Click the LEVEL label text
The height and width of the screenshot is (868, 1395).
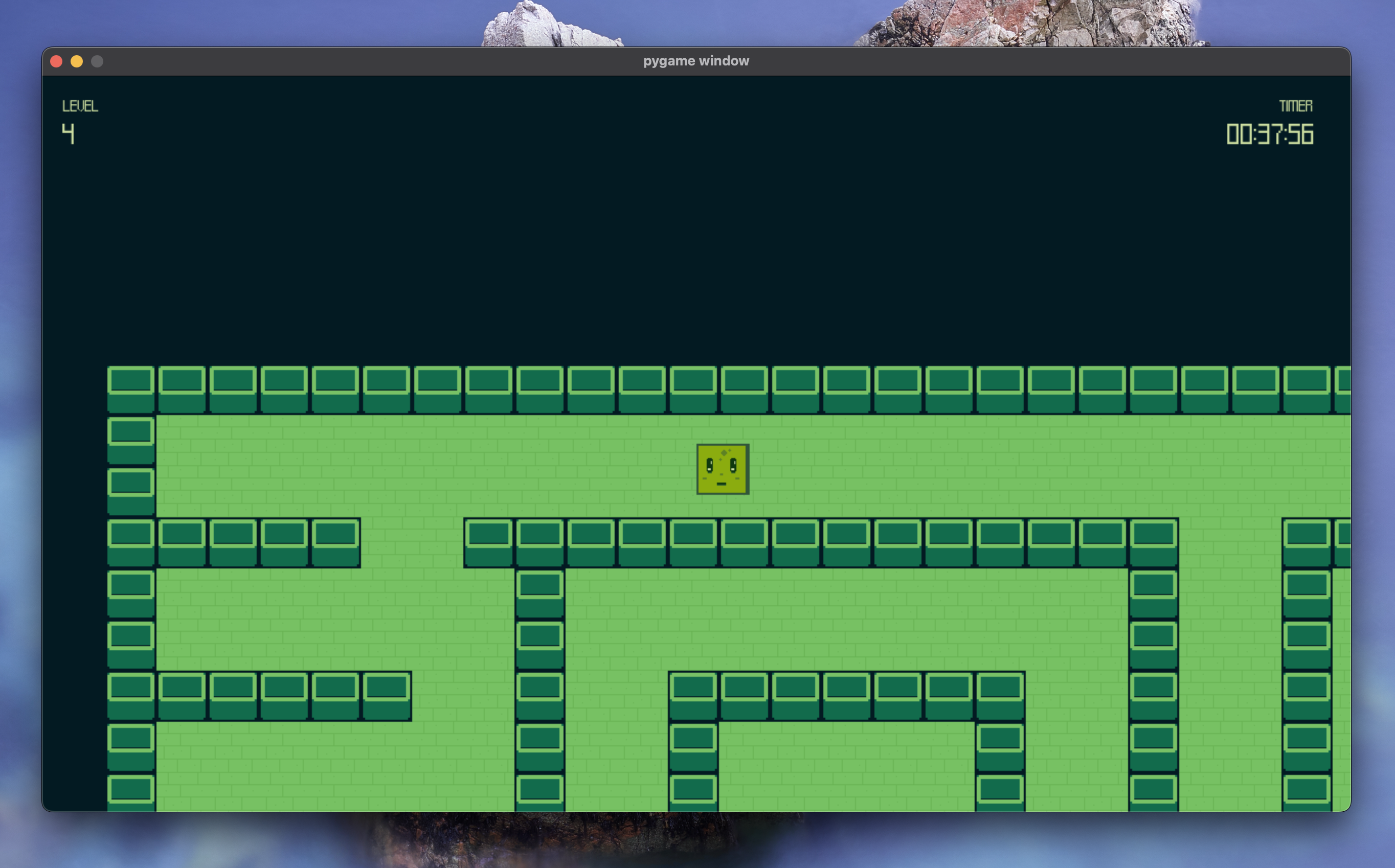point(80,106)
